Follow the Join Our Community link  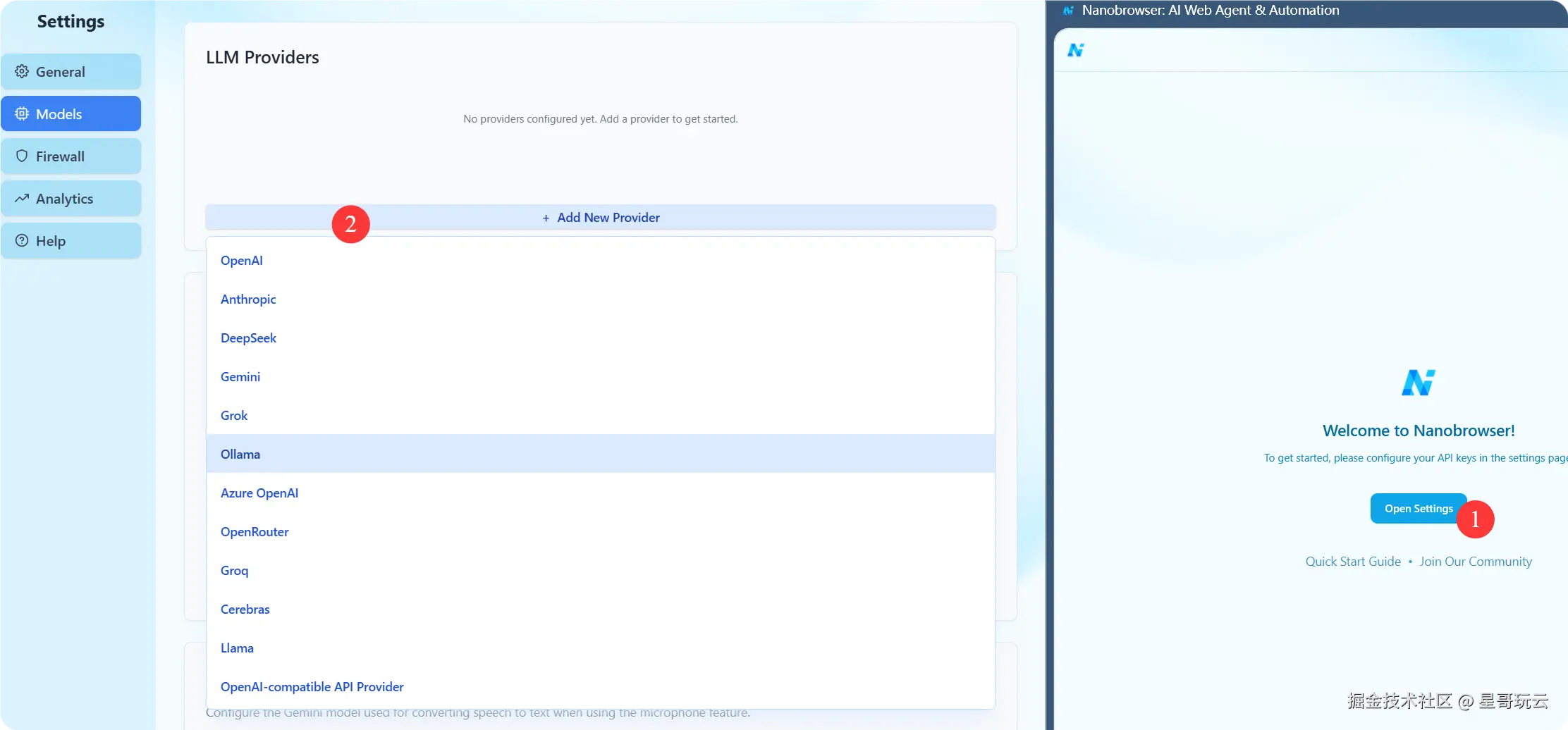click(x=1476, y=562)
